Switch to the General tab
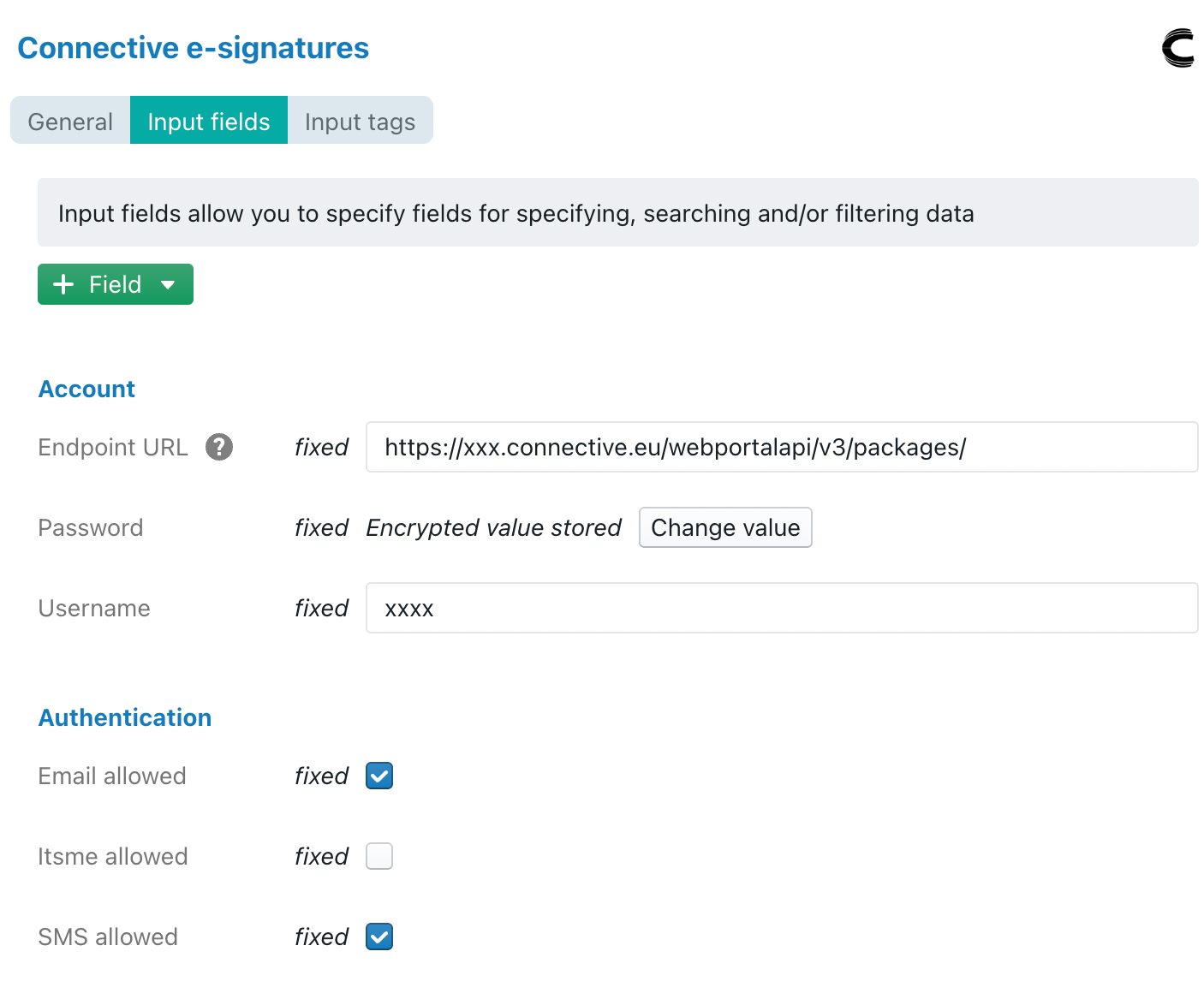 coord(70,122)
